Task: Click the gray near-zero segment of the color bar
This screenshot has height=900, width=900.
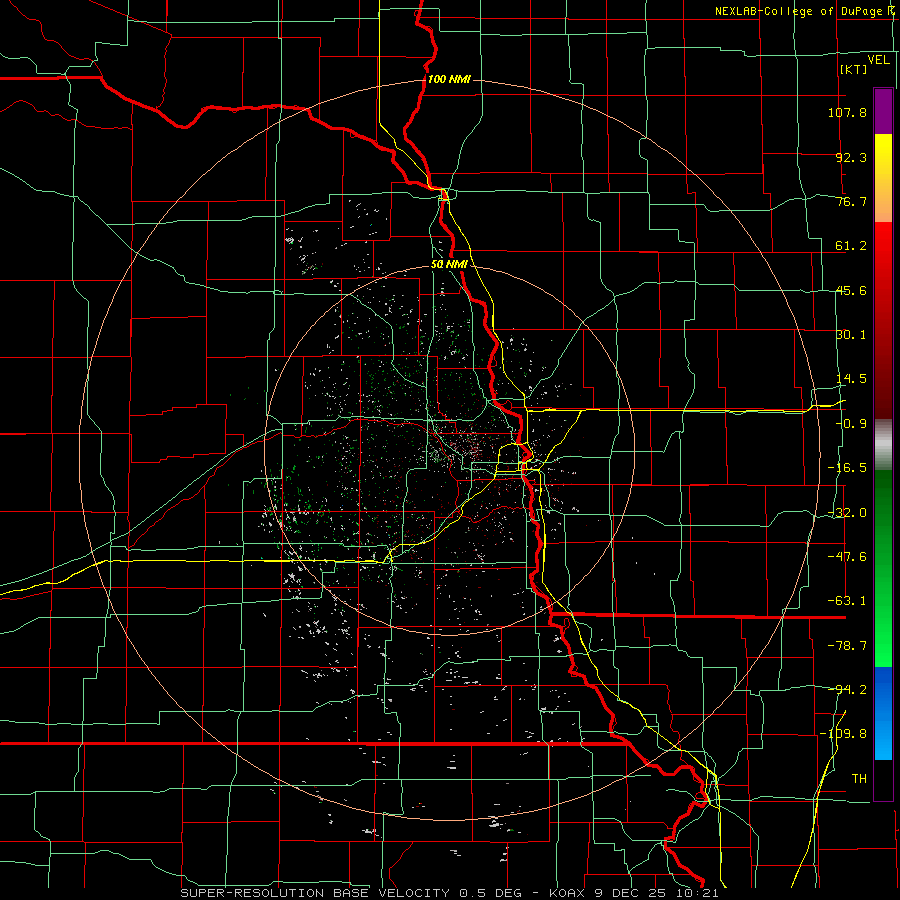Action: coord(883,444)
